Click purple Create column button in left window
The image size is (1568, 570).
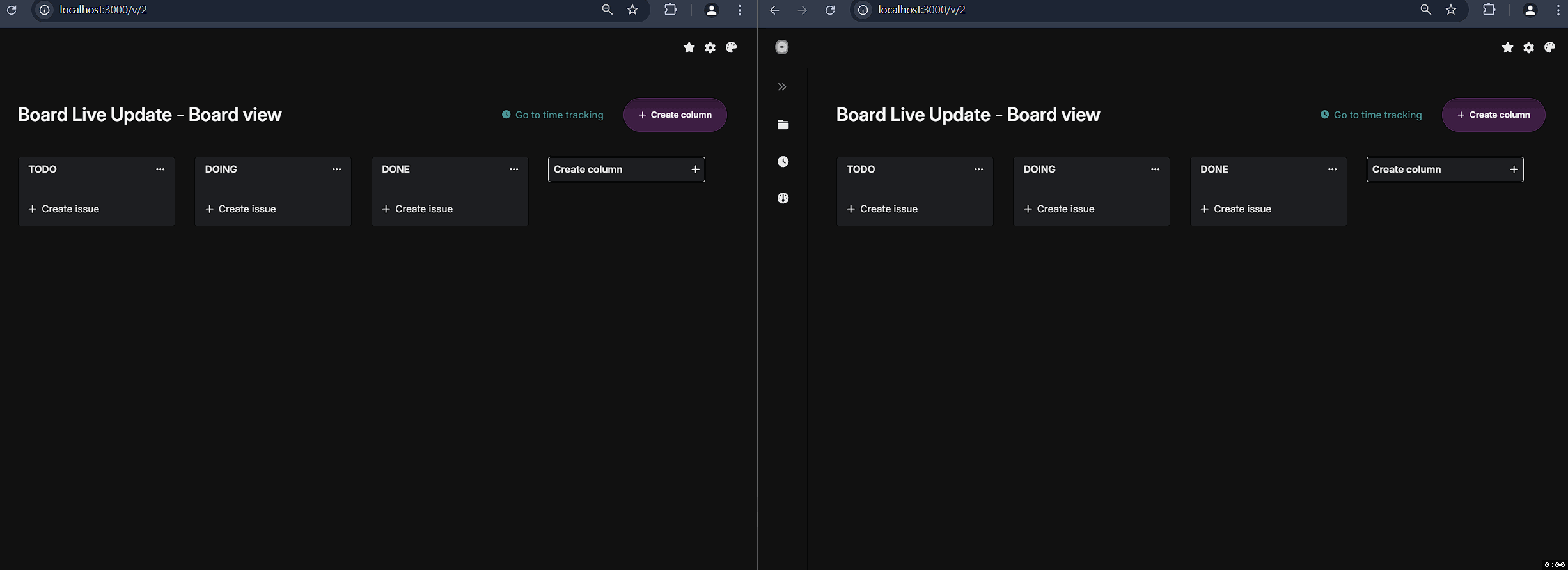coord(675,115)
